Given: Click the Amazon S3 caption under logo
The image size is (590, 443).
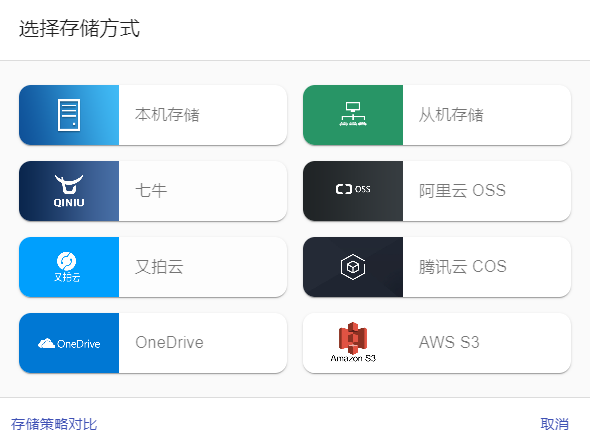Looking at the screenshot, I should tap(353, 358).
